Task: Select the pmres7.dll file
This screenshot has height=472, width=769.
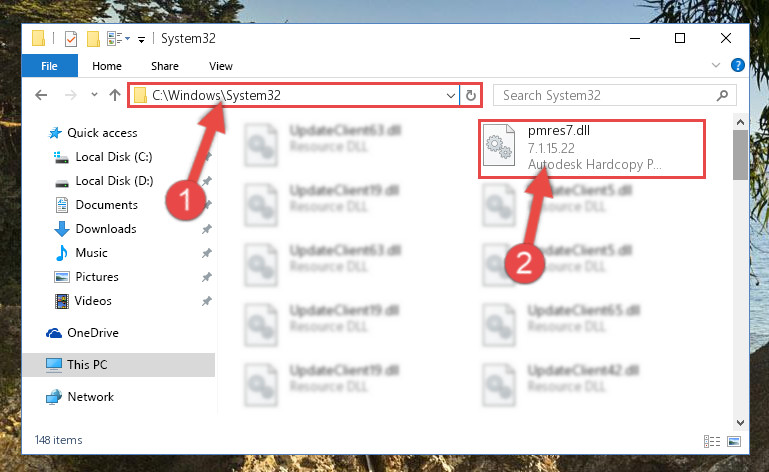Action: pos(592,149)
